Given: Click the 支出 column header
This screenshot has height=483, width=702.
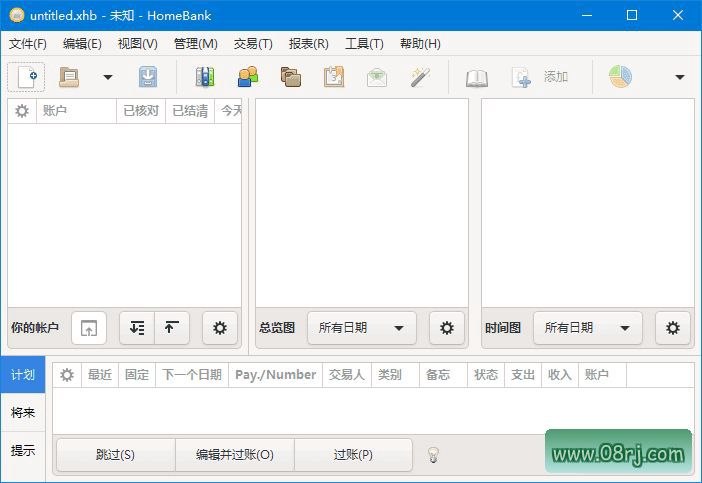Looking at the screenshot, I should [x=523, y=375].
